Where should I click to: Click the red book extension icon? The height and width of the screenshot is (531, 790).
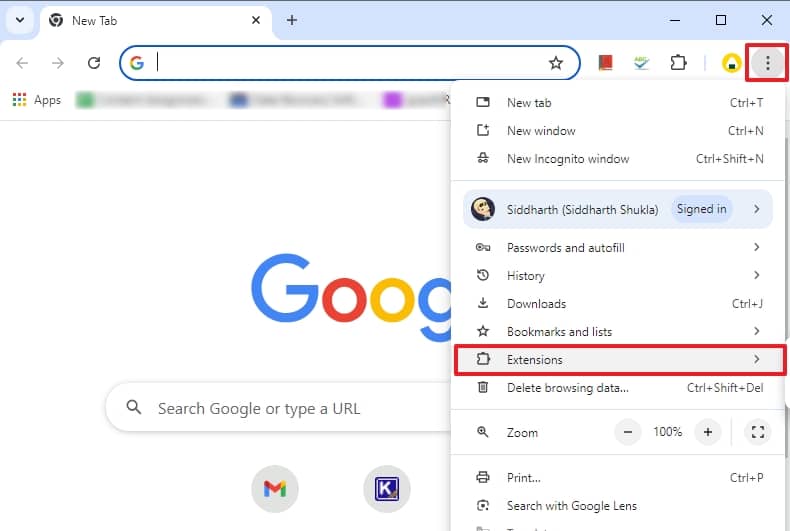click(605, 63)
